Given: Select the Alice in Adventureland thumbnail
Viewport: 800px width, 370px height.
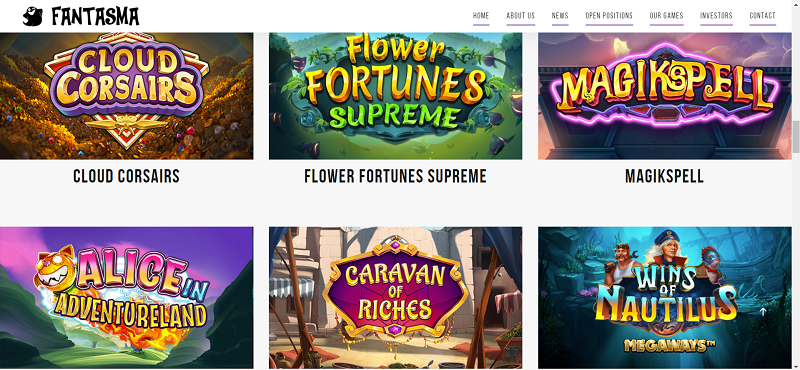Looking at the screenshot, I should coord(127,298).
